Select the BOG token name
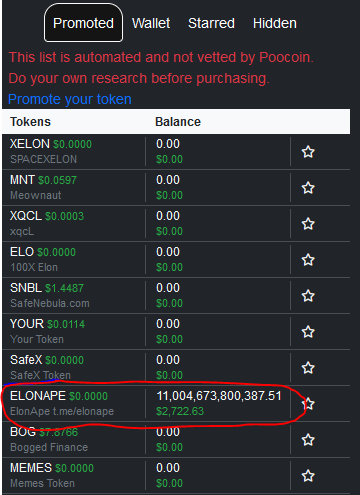This screenshot has width=360, height=495. 23,432
